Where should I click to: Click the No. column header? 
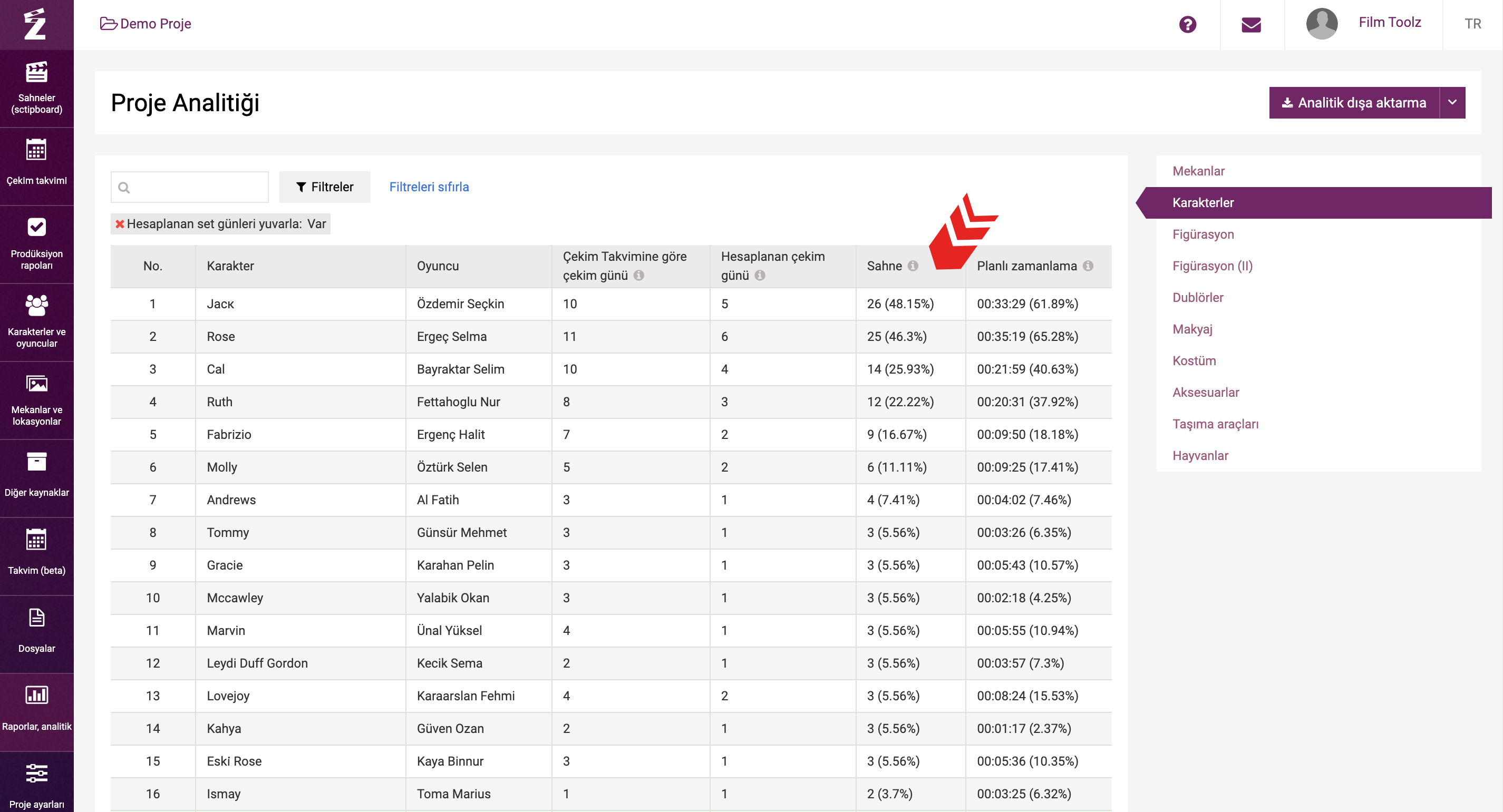tap(153, 266)
